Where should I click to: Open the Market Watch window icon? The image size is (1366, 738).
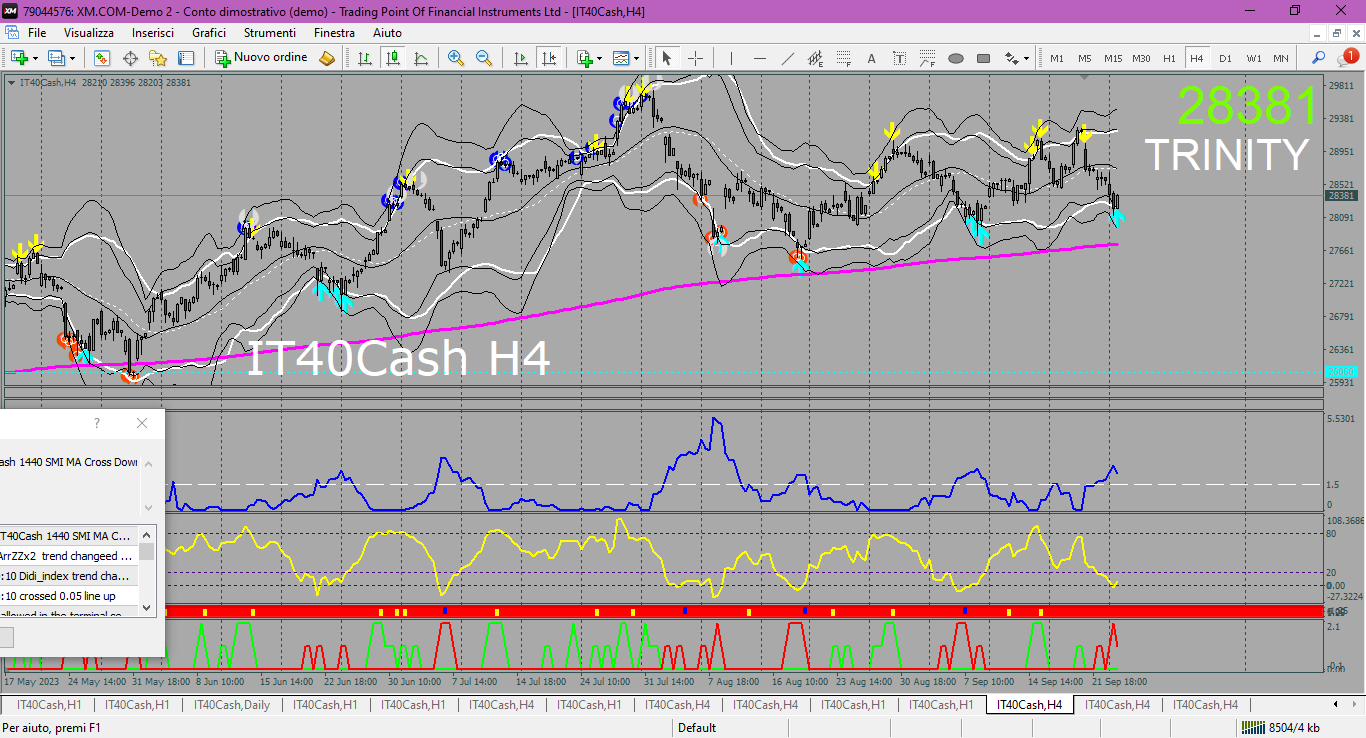(102, 58)
